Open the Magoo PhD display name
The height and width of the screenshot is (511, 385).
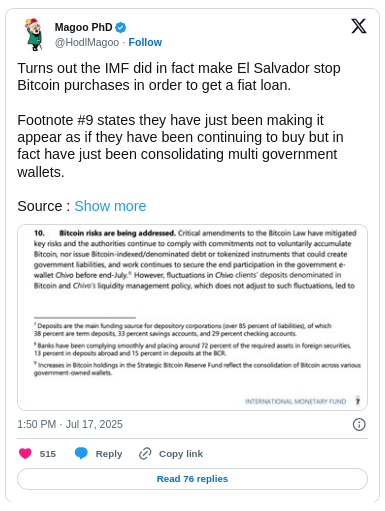(83, 27)
